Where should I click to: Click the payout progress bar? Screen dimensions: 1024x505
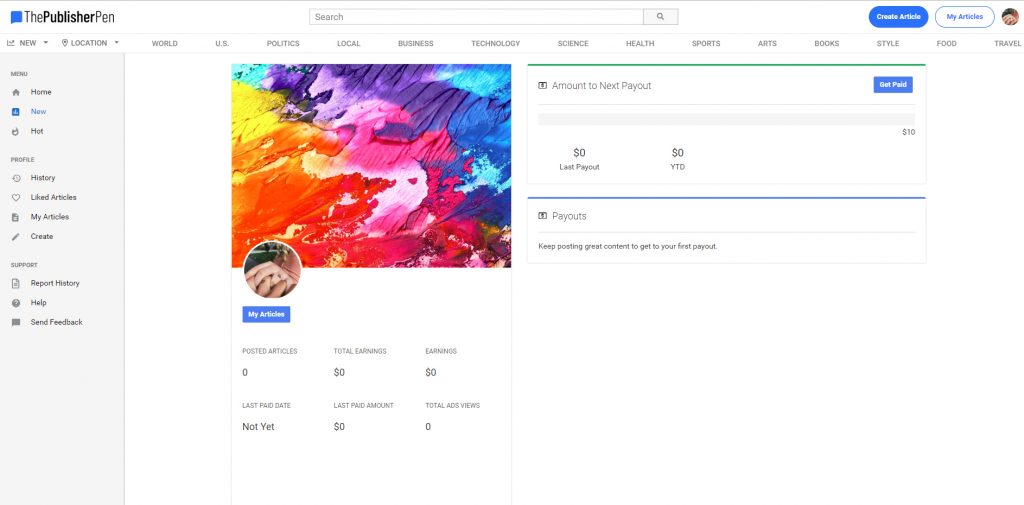point(726,119)
